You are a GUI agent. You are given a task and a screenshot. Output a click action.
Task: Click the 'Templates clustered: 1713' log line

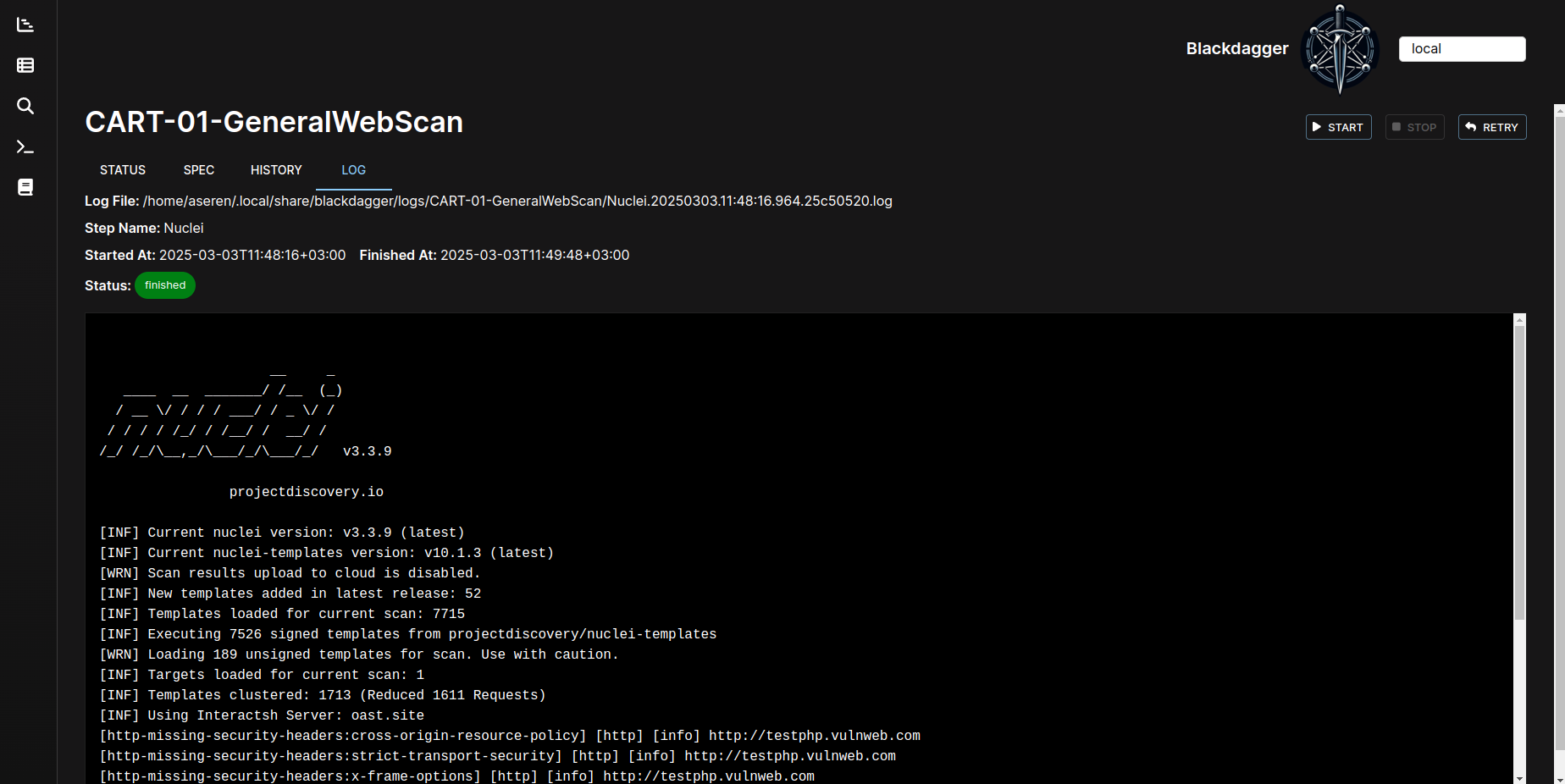(323, 695)
